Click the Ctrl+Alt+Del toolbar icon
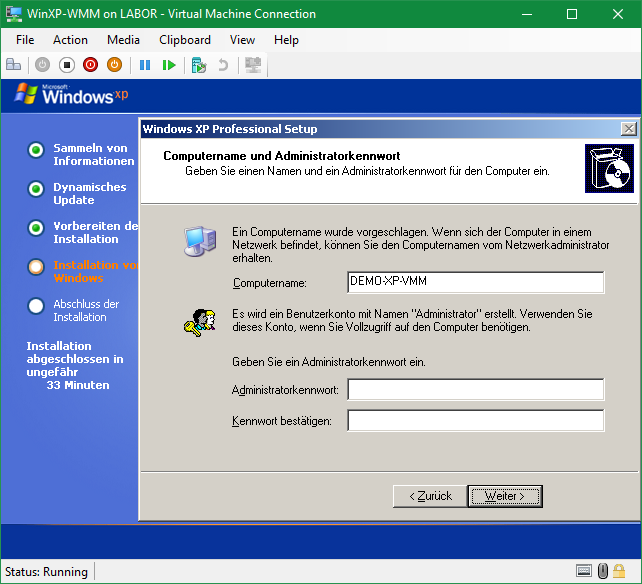 (14, 65)
